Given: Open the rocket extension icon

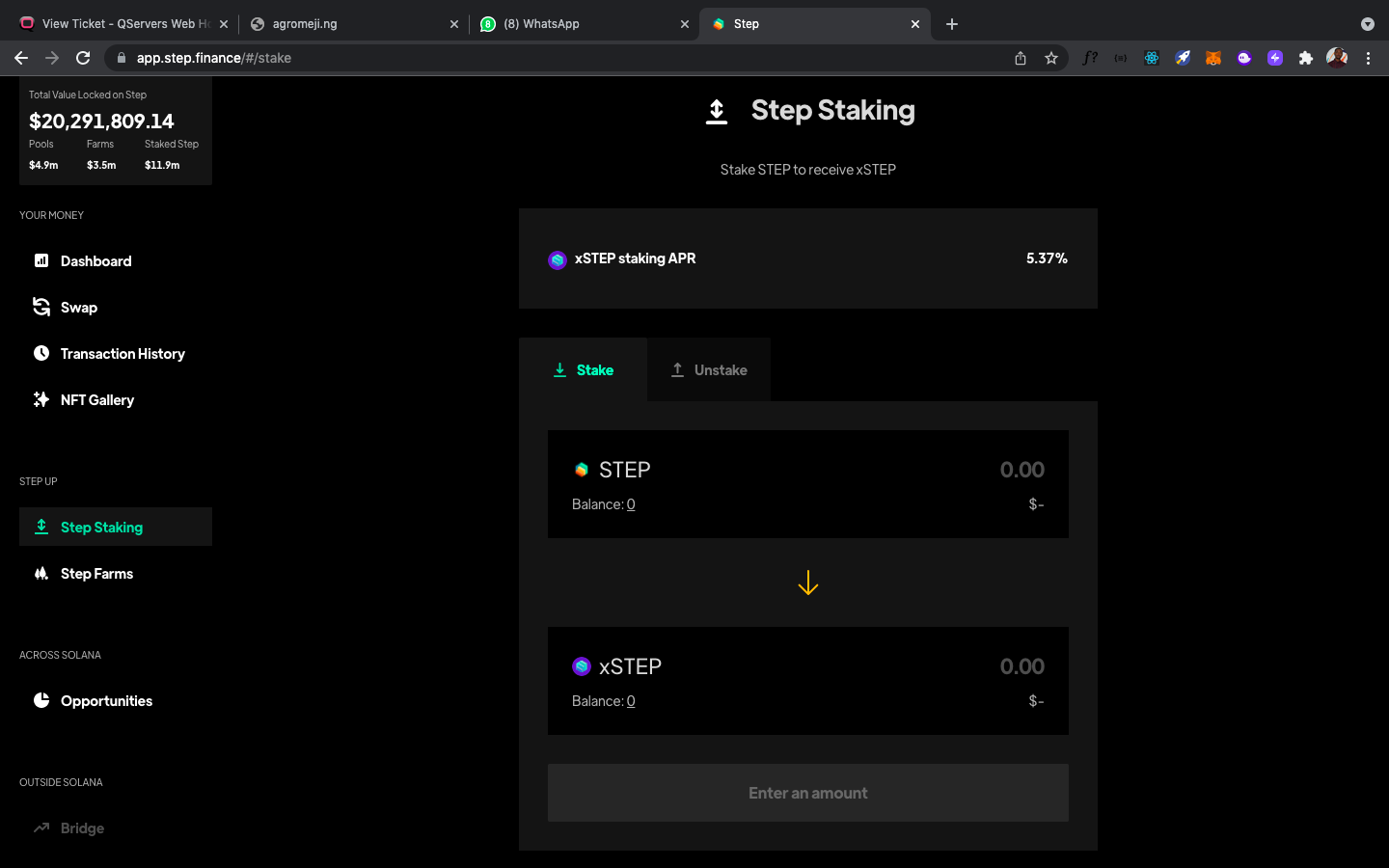Looking at the screenshot, I should (1183, 58).
